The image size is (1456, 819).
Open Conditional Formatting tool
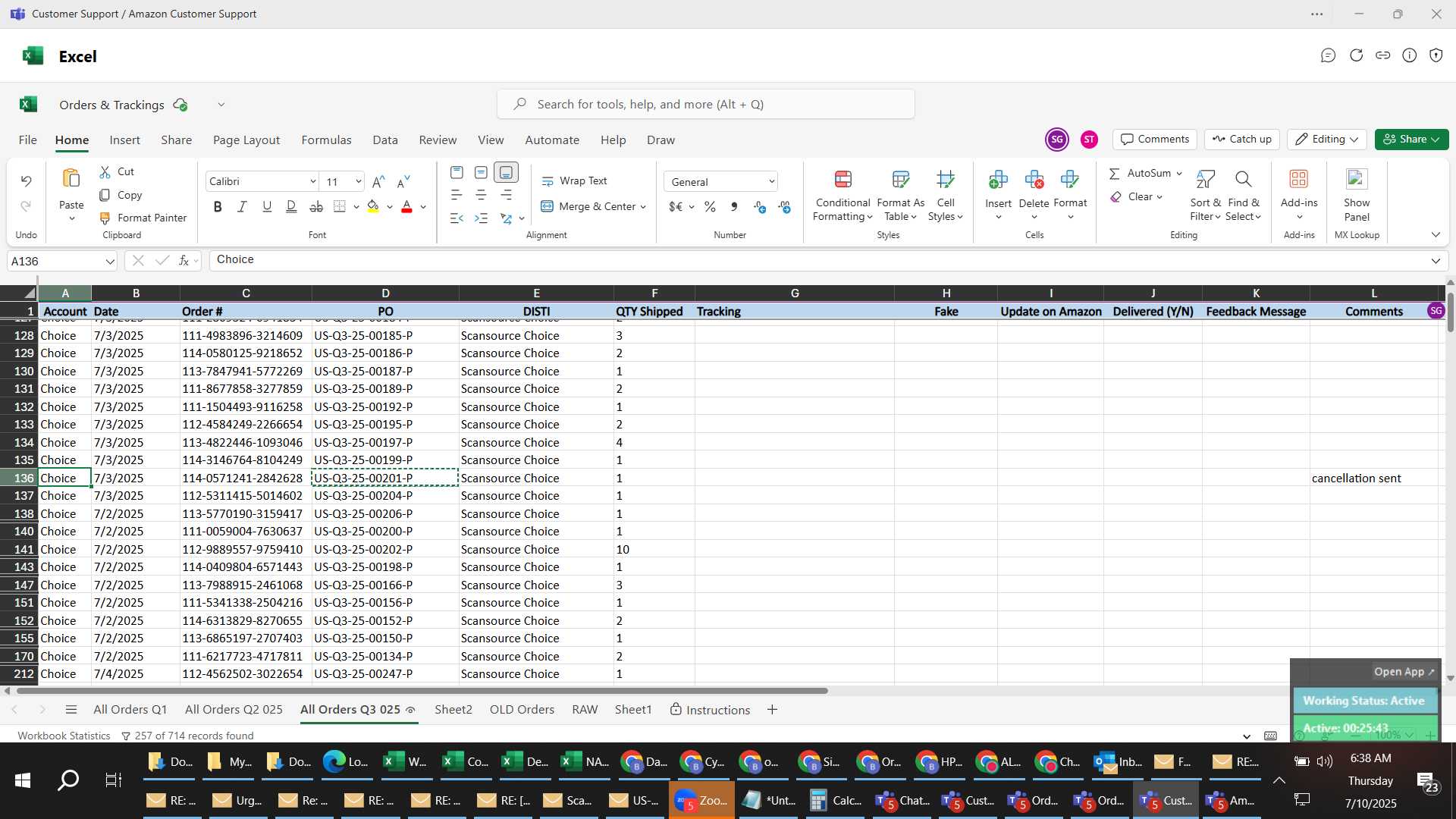click(x=843, y=196)
